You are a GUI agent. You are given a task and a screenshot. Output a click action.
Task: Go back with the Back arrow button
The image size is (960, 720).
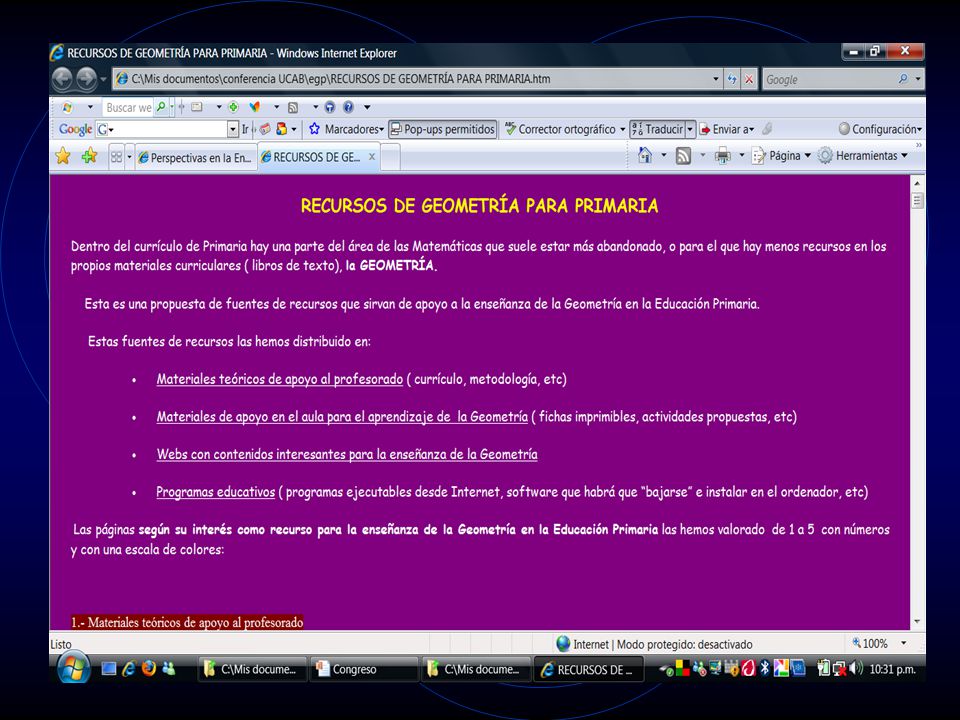[62, 78]
